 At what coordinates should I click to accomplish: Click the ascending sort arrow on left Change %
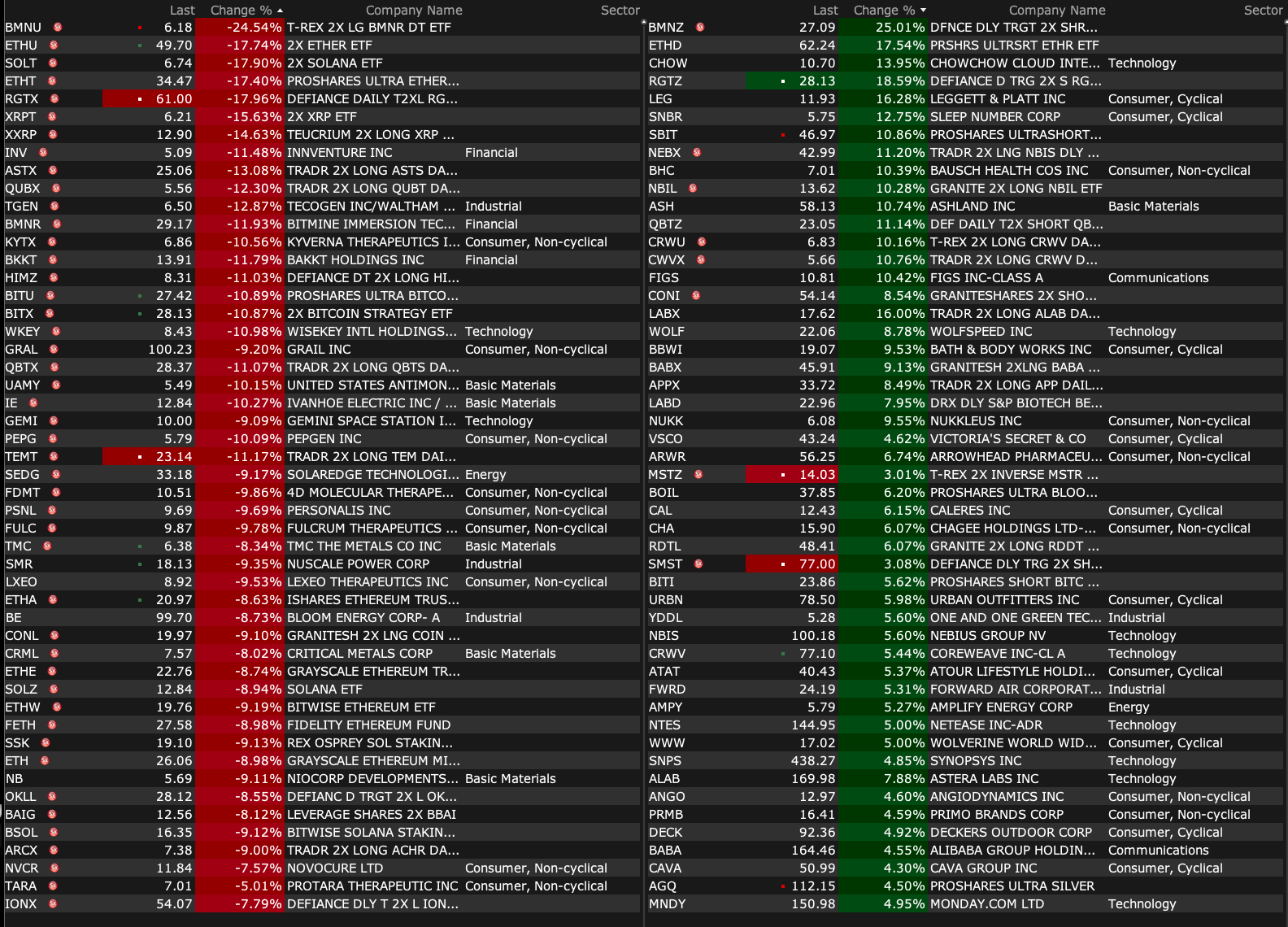(281, 11)
